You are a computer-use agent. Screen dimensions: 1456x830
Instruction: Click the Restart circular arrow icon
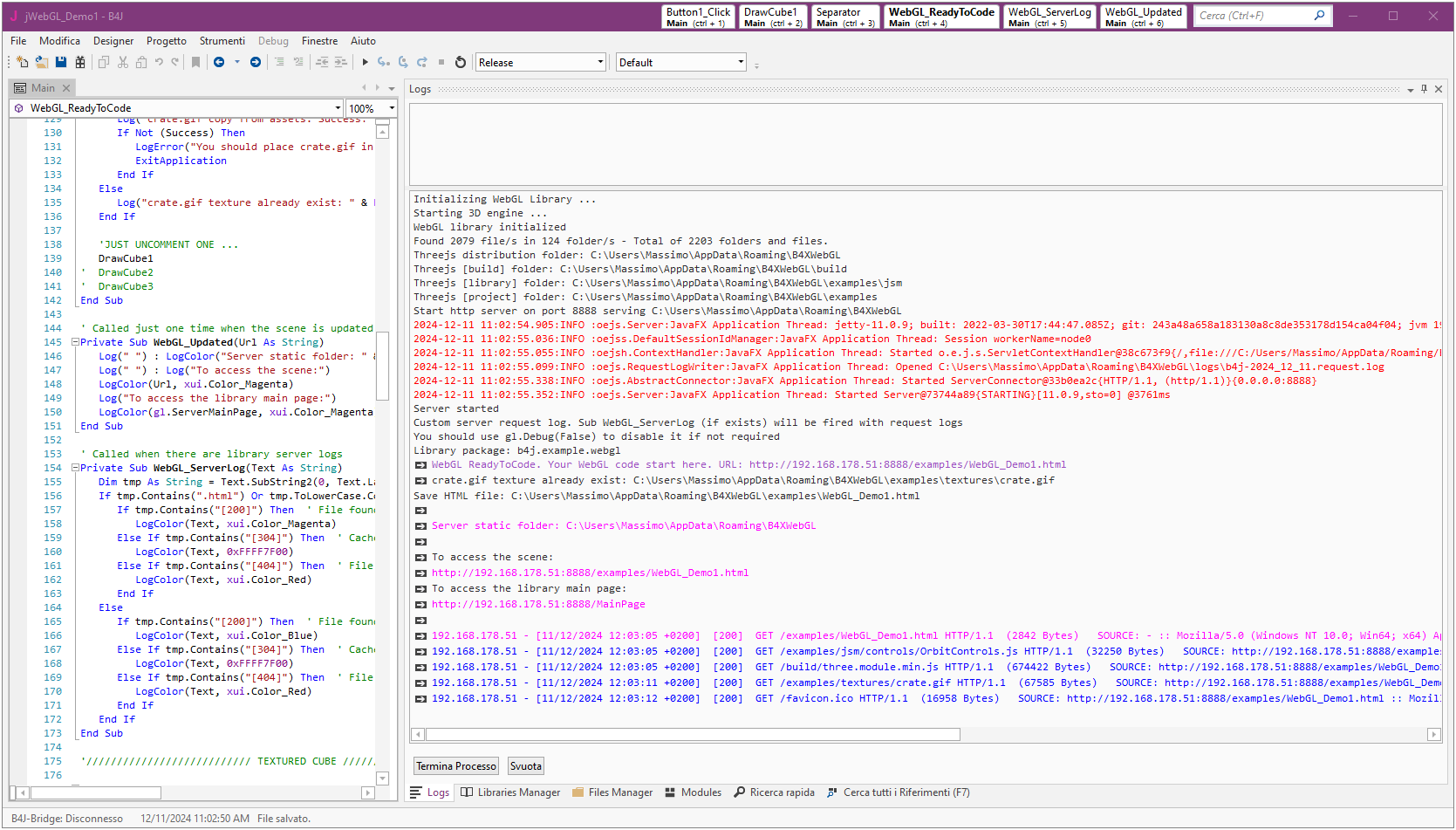461,62
